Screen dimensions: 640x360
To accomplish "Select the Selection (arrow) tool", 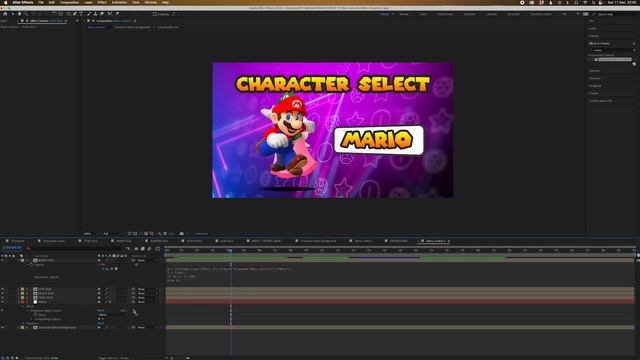I will [13, 14].
